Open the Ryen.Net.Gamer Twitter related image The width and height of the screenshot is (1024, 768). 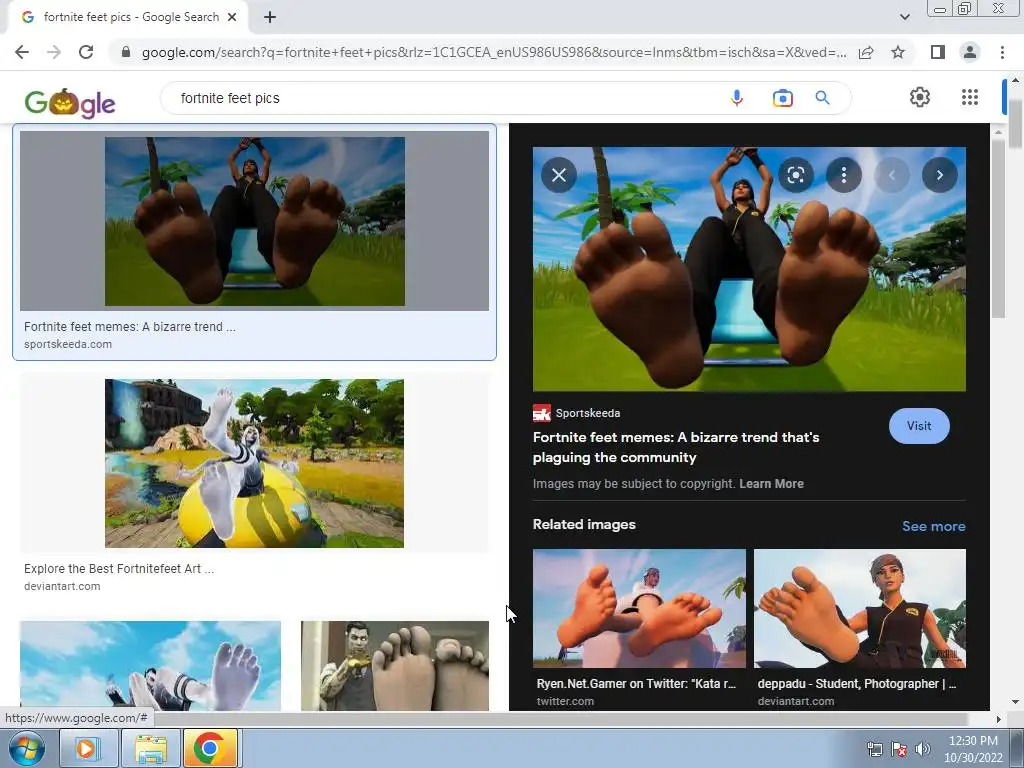pos(639,609)
